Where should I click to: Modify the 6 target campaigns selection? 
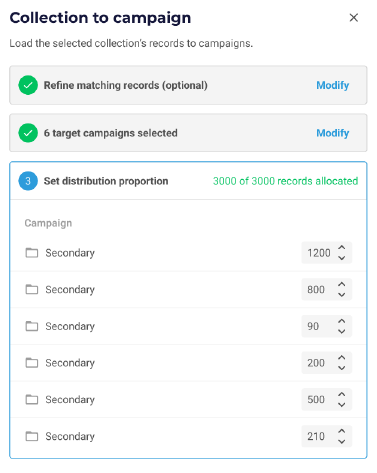(x=332, y=133)
